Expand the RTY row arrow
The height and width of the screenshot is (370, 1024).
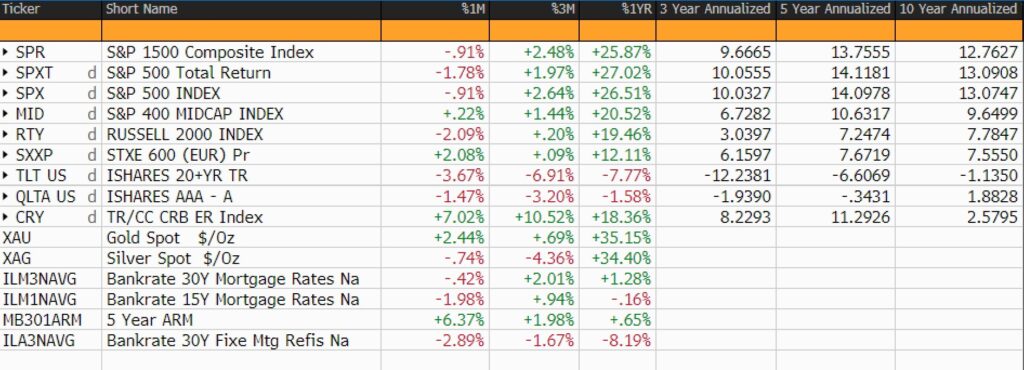6,134
